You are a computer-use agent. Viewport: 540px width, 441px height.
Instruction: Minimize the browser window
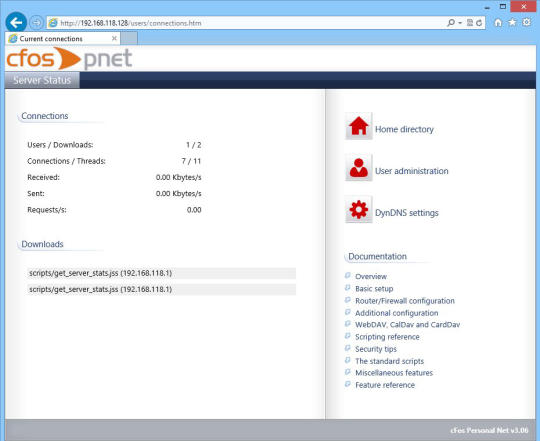[x=487, y=7]
